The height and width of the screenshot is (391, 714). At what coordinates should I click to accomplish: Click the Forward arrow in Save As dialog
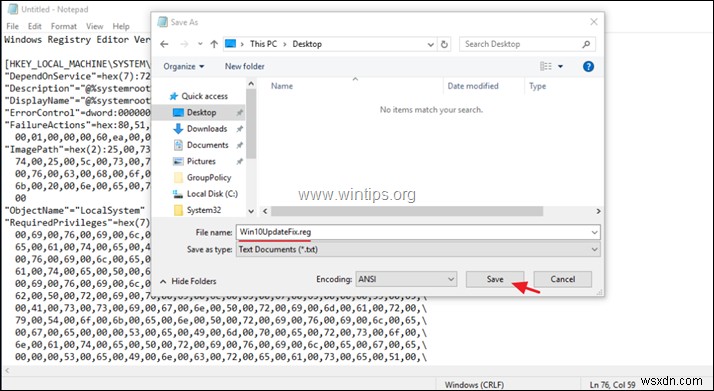(x=184, y=44)
